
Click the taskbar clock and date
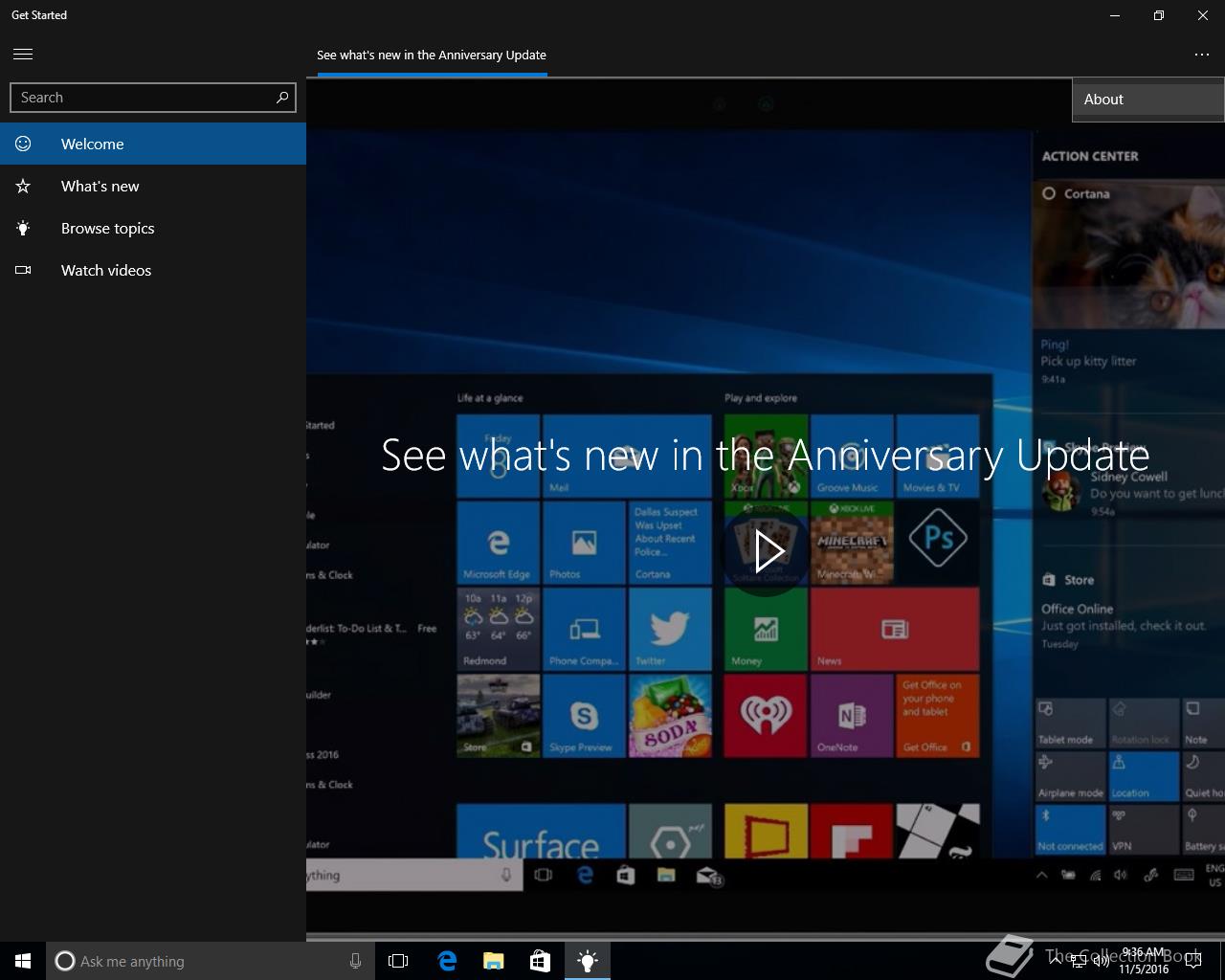[1143, 961]
